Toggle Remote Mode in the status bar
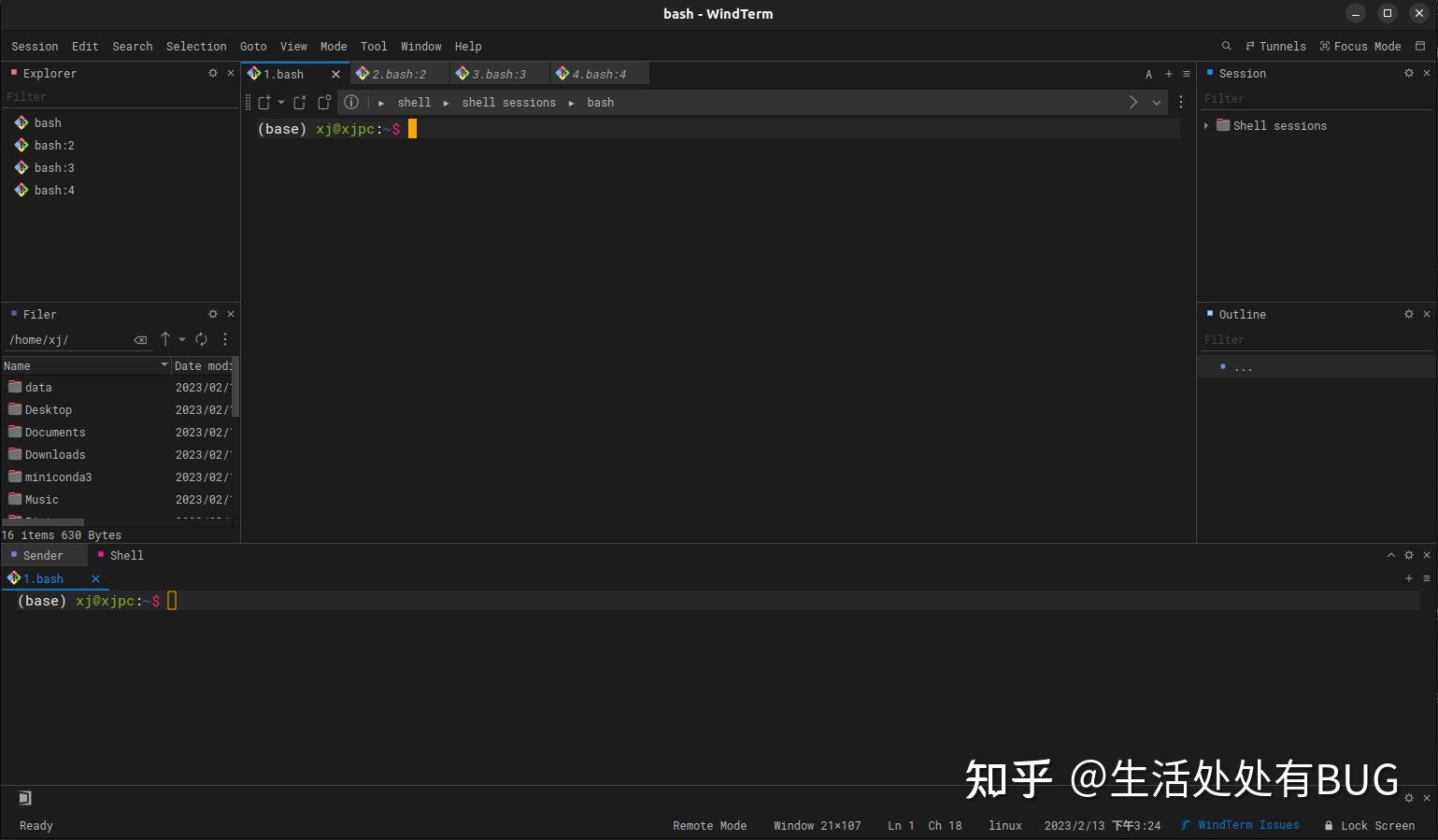1438x840 pixels. coord(709,825)
